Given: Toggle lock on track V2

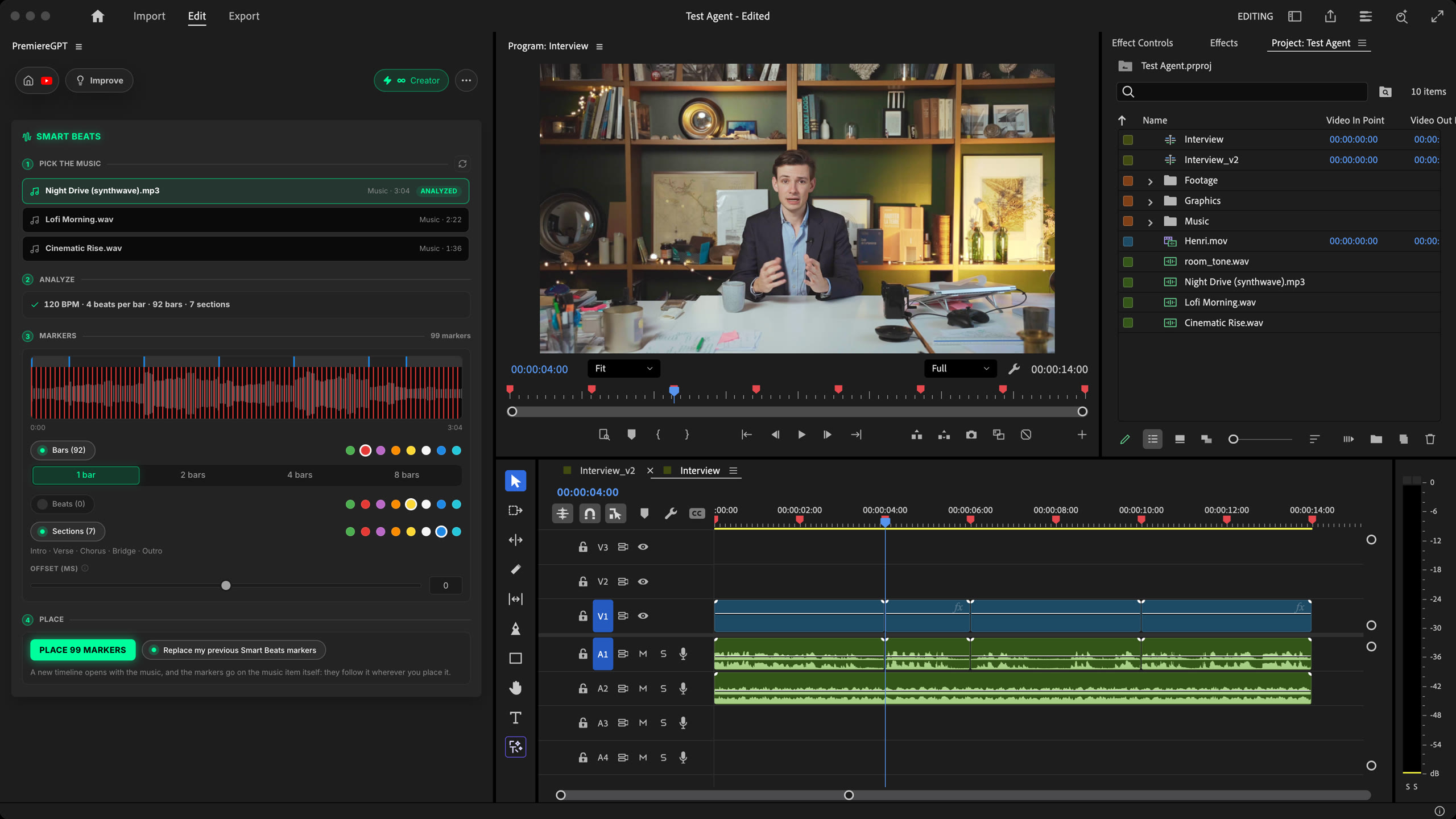Looking at the screenshot, I should (x=583, y=581).
